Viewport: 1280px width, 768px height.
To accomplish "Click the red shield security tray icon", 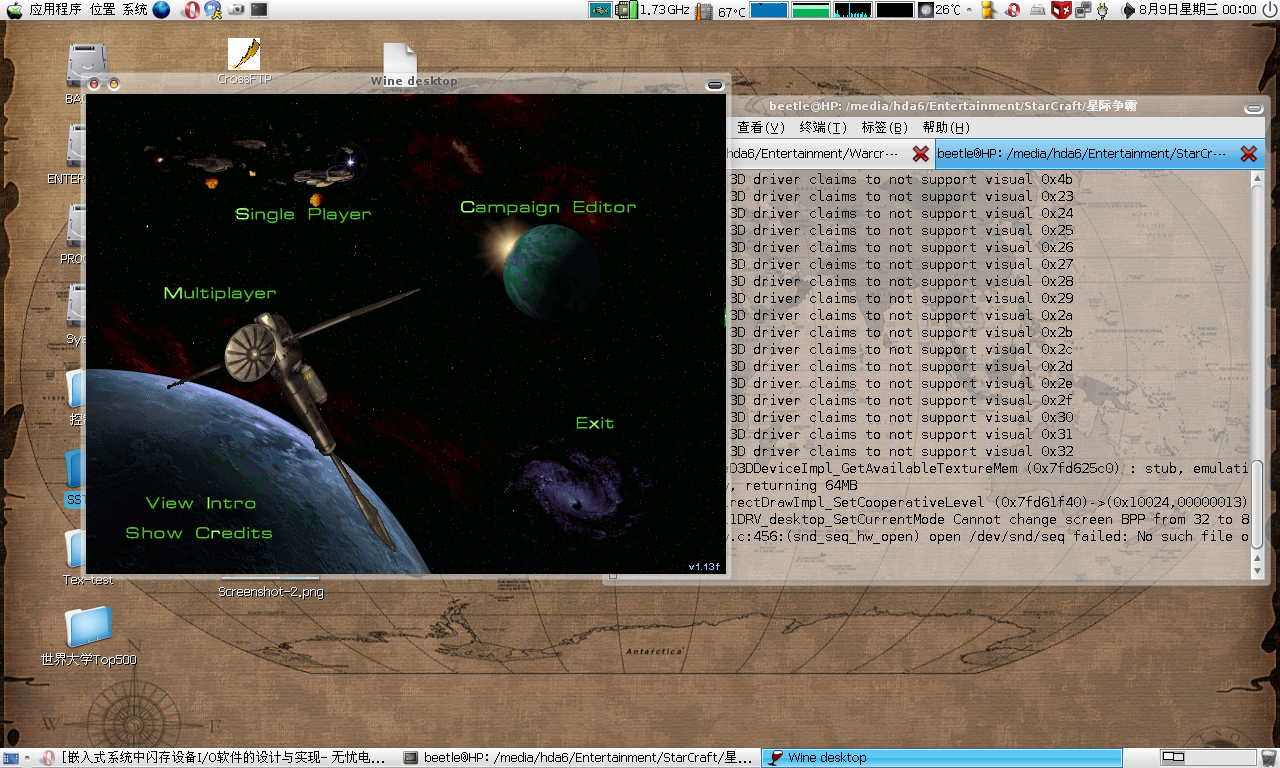I will 1060,10.
